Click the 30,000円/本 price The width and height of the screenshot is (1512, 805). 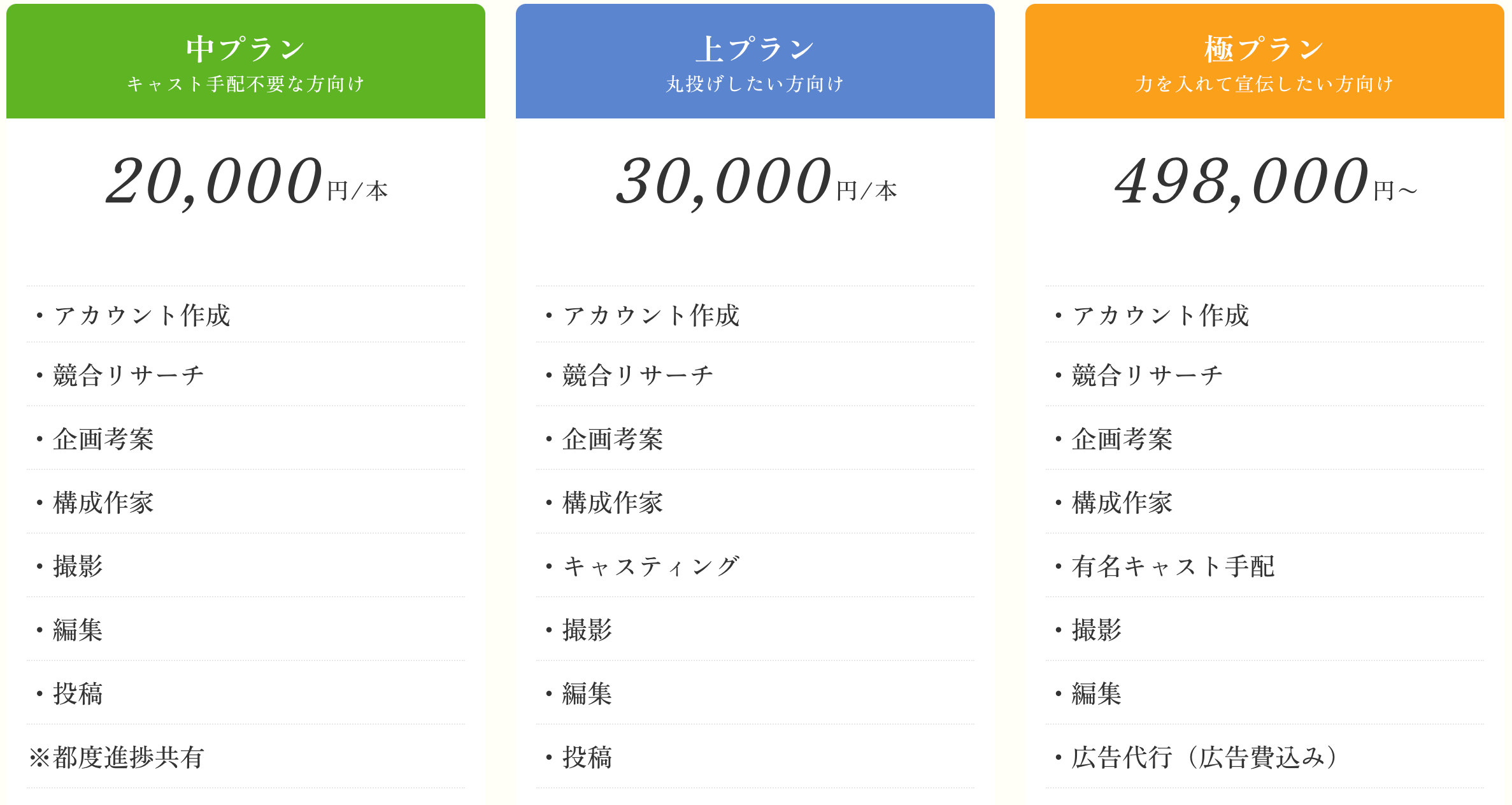[755, 183]
